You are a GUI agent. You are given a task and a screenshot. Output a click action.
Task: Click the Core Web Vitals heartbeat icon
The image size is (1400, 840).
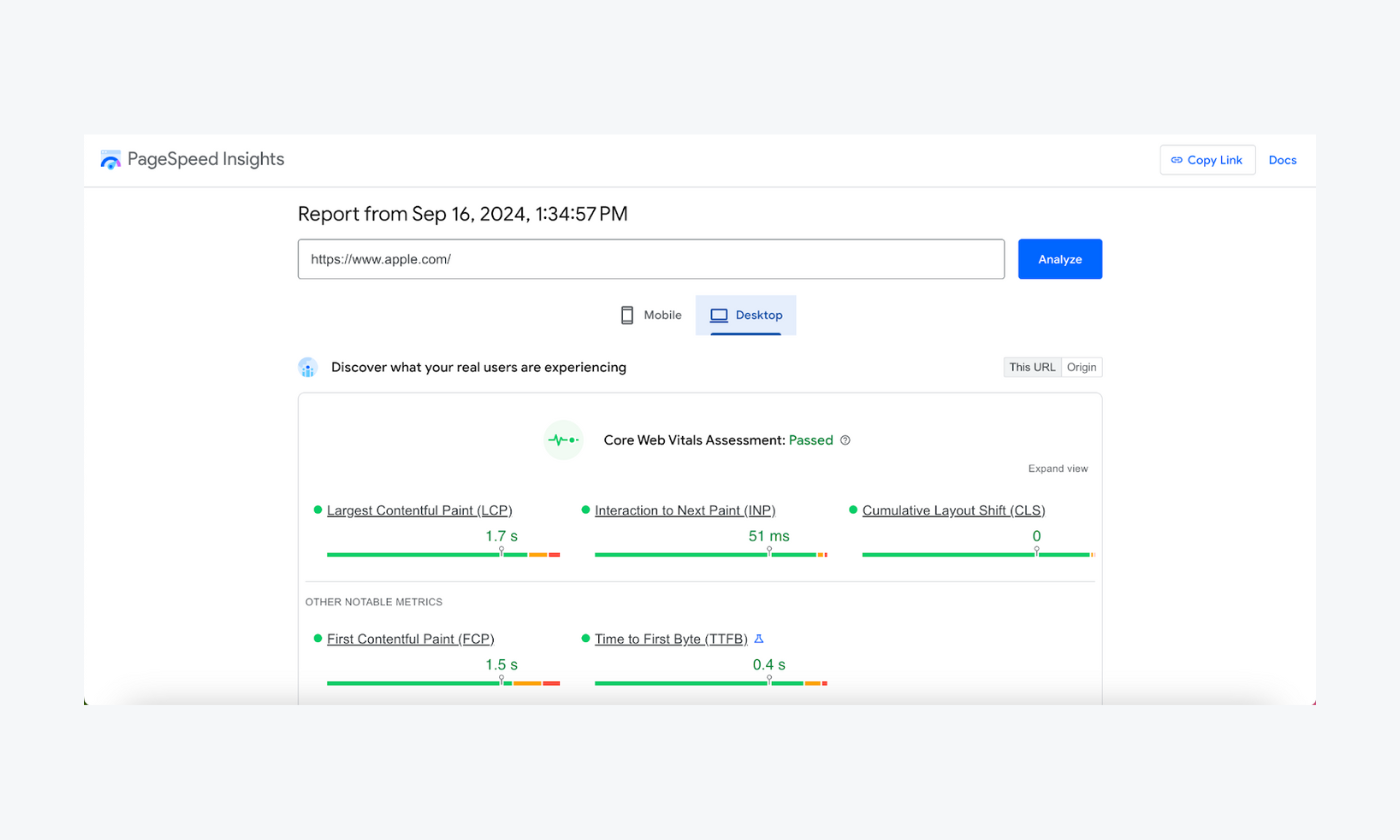pyautogui.click(x=563, y=440)
